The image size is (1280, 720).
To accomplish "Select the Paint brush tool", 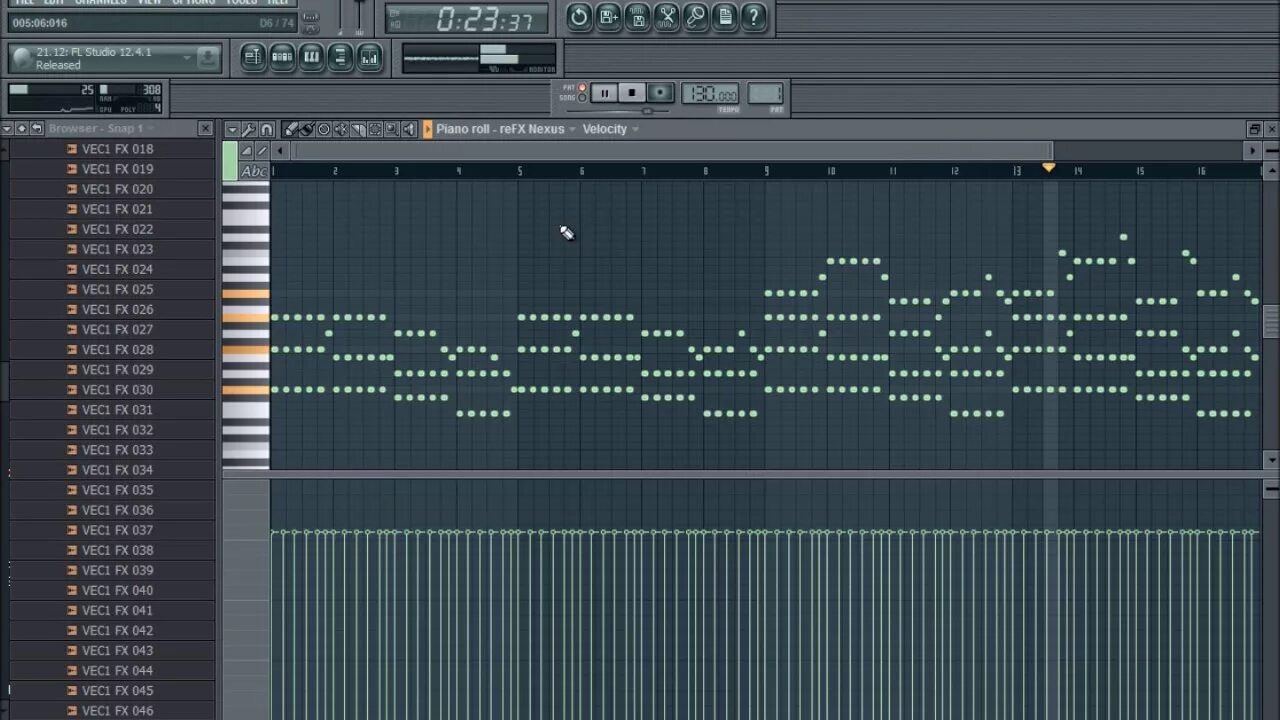I will pyautogui.click(x=307, y=129).
